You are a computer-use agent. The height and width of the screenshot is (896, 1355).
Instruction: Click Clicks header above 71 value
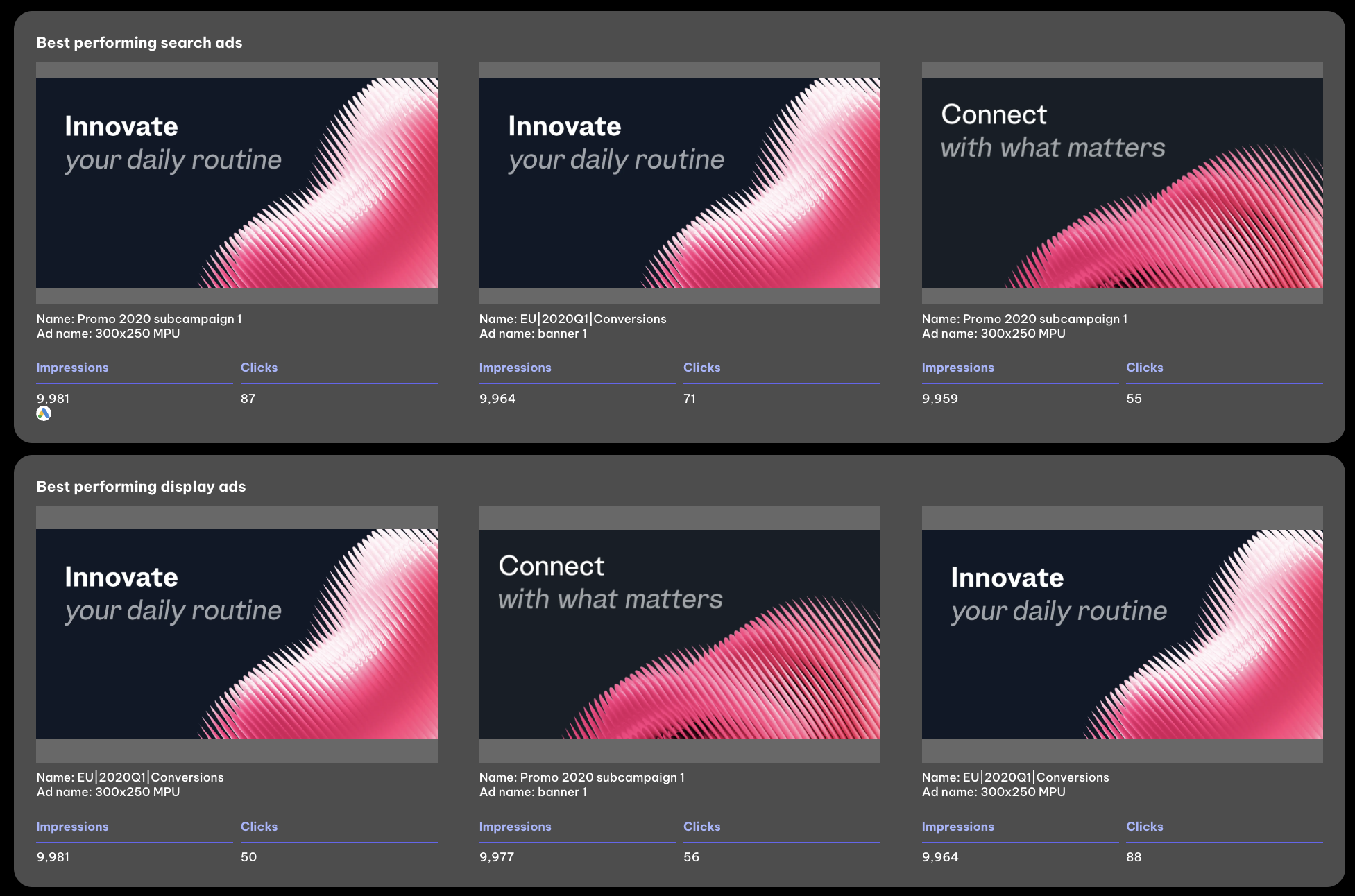701,368
